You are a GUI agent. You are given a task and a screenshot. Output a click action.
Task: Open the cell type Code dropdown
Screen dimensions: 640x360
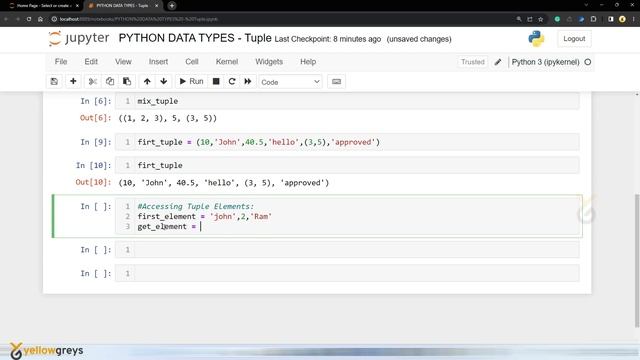290,82
